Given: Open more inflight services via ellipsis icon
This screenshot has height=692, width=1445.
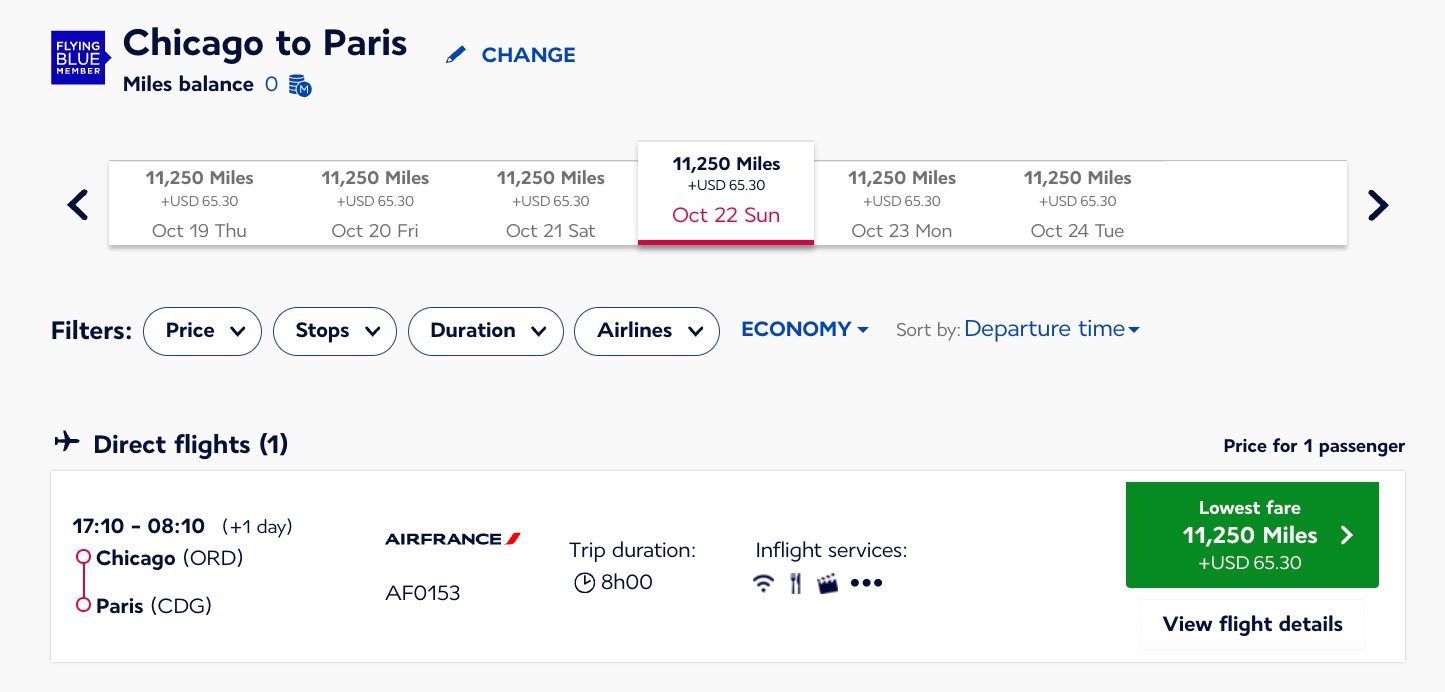Looking at the screenshot, I should 866,583.
